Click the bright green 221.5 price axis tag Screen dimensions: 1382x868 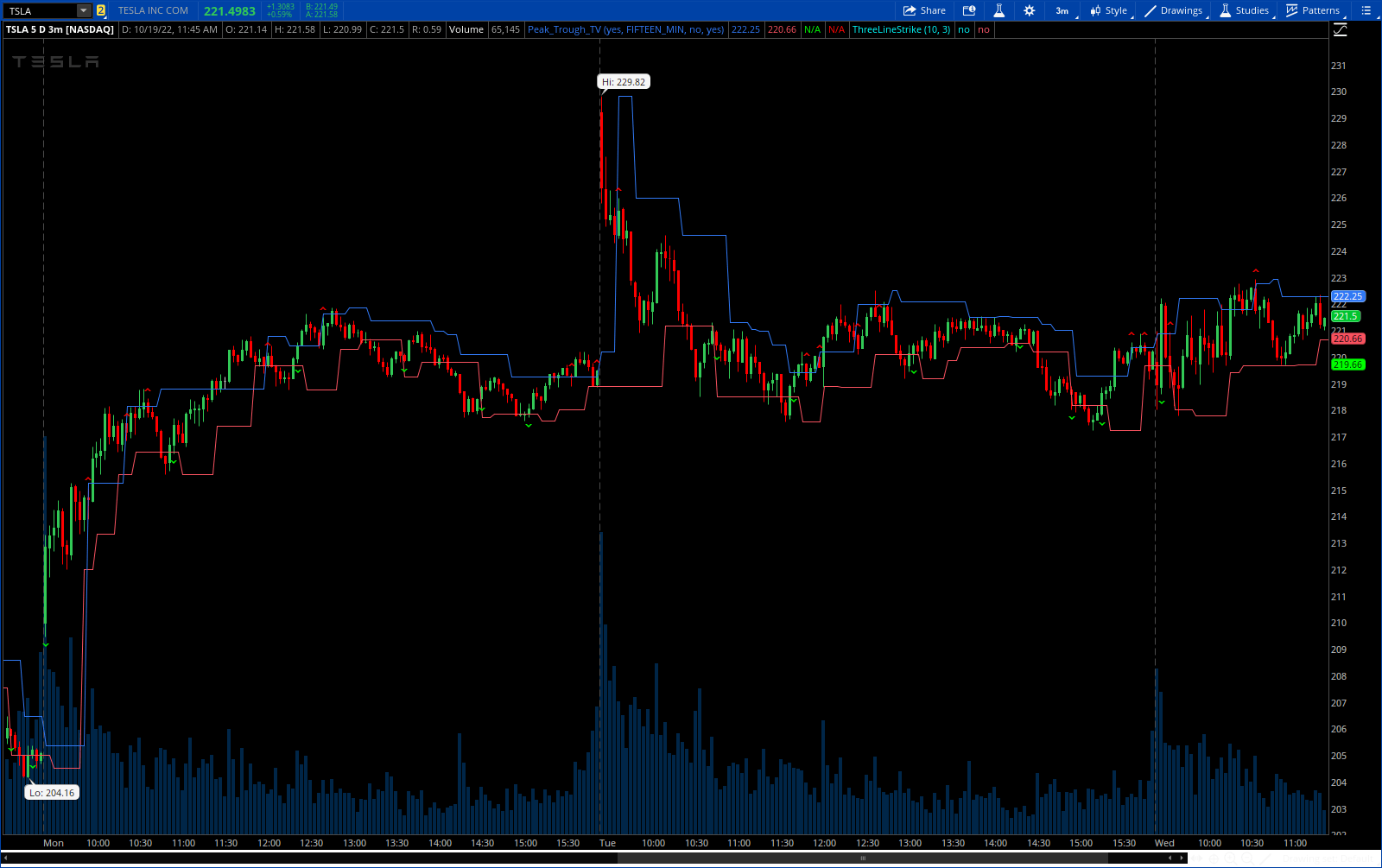[x=1346, y=316]
